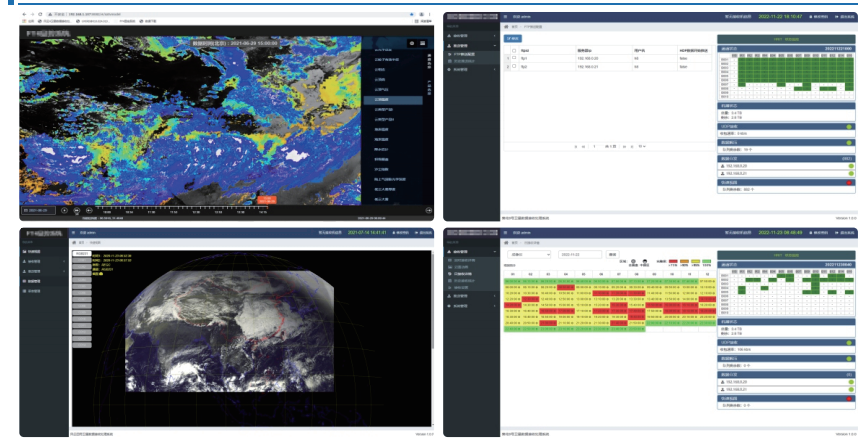The width and height of the screenshot is (864, 444).
Task: Select highlighted third submenu item in heatmap sidebar
Action: point(472,274)
